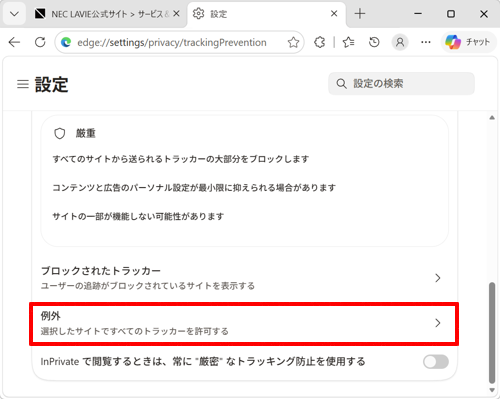Click the gear icon on the 設定 tab
Viewport: 500px width, 399px height.
point(198,14)
